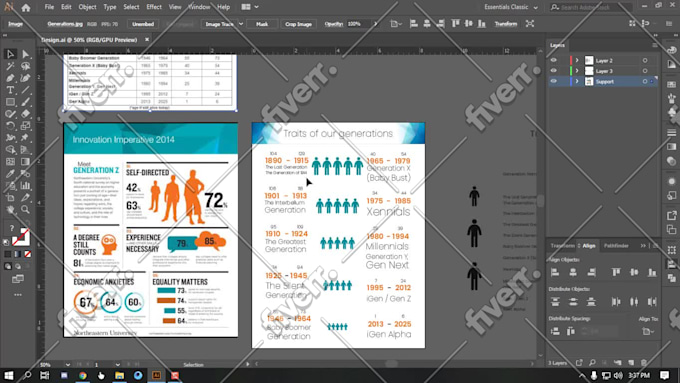Select the Paintbrush tool
This screenshot has height=383, width=680.
25,102
